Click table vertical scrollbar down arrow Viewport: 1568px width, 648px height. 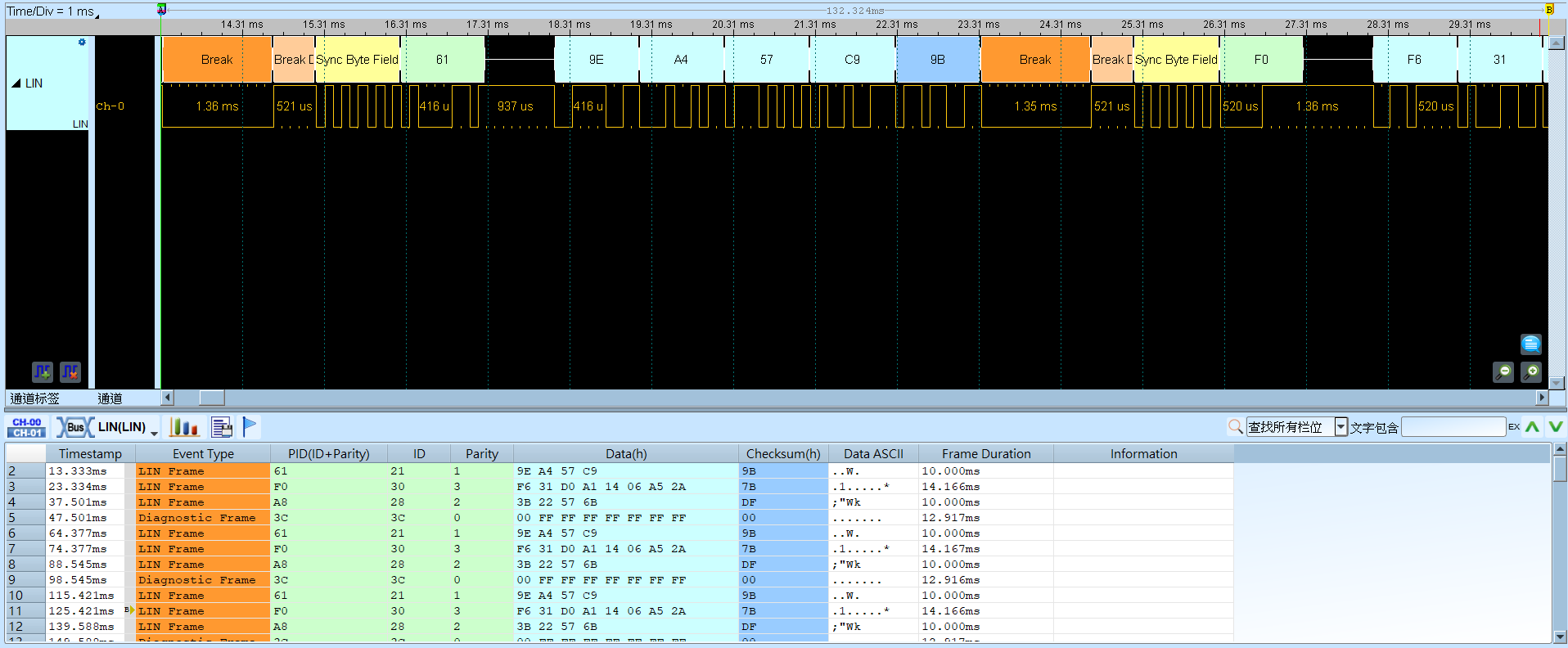tap(1560, 637)
